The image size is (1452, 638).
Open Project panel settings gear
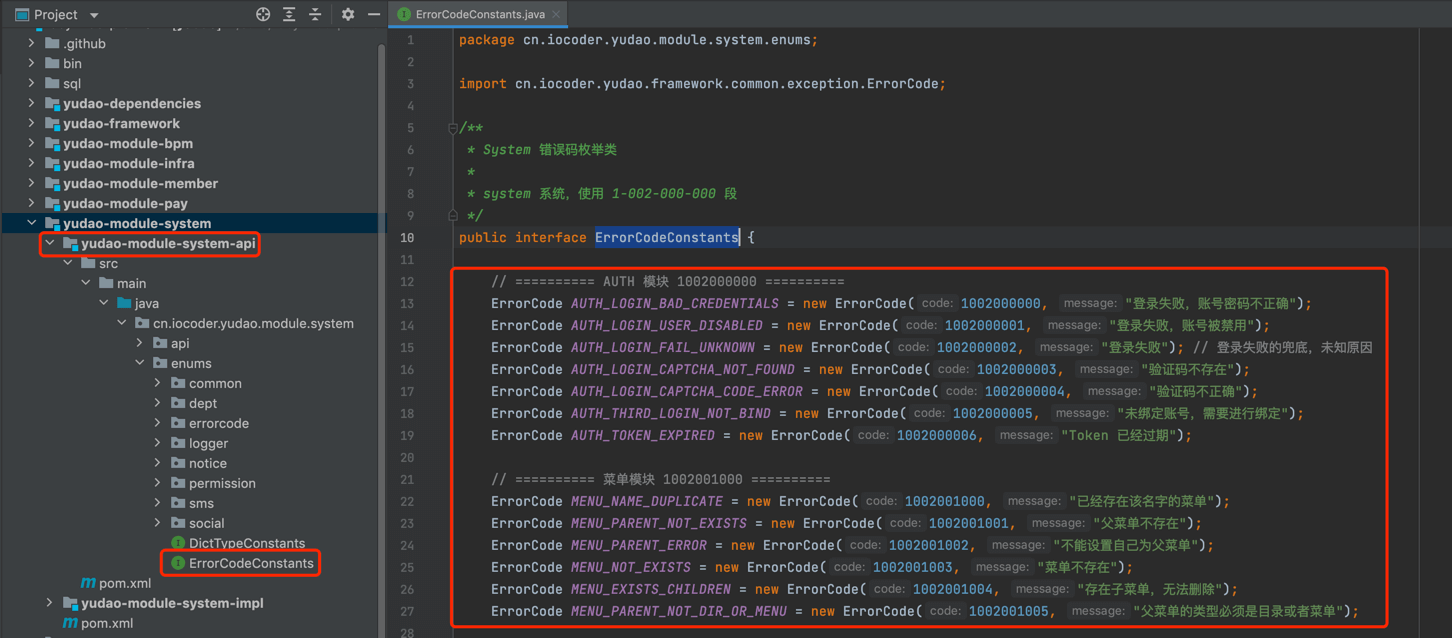click(x=348, y=15)
